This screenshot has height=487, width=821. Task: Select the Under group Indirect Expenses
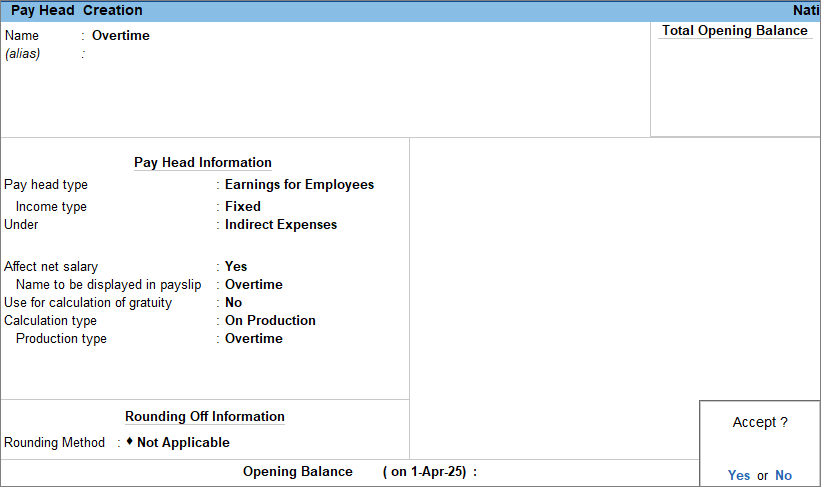point(281,224)
